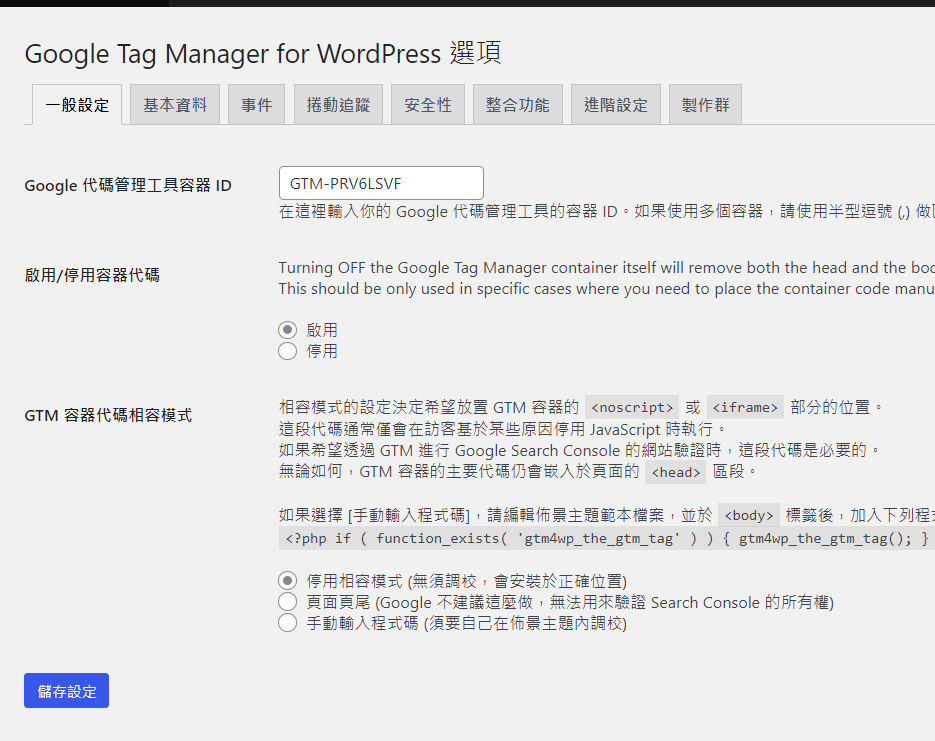The height and width of the screenshot is (741, 935).
Task: Select the 停用 radio button
Action: (x=287, y=351)
